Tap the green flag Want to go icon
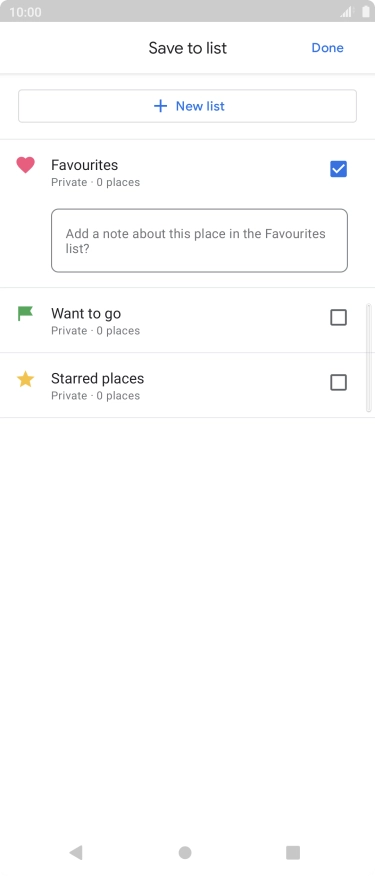The image size is (375, 876). coord(25,313)
